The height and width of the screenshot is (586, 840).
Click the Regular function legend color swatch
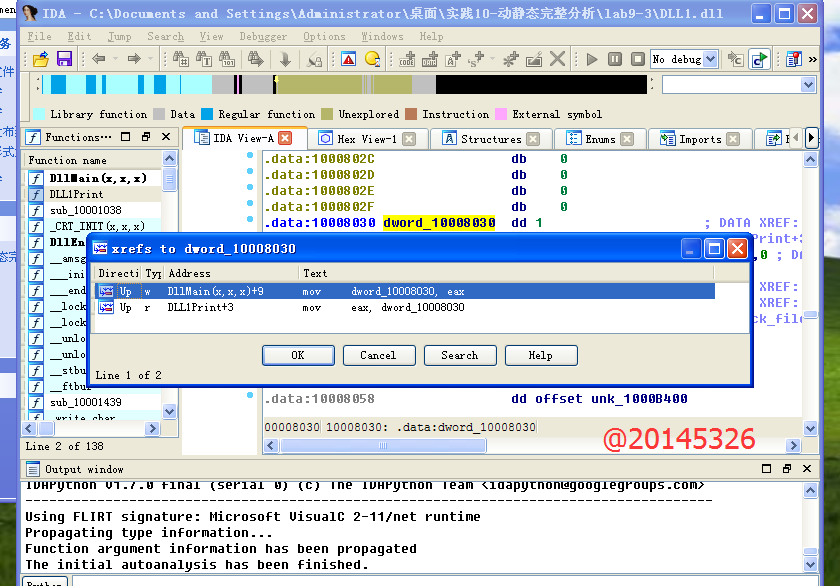(208, 114)
